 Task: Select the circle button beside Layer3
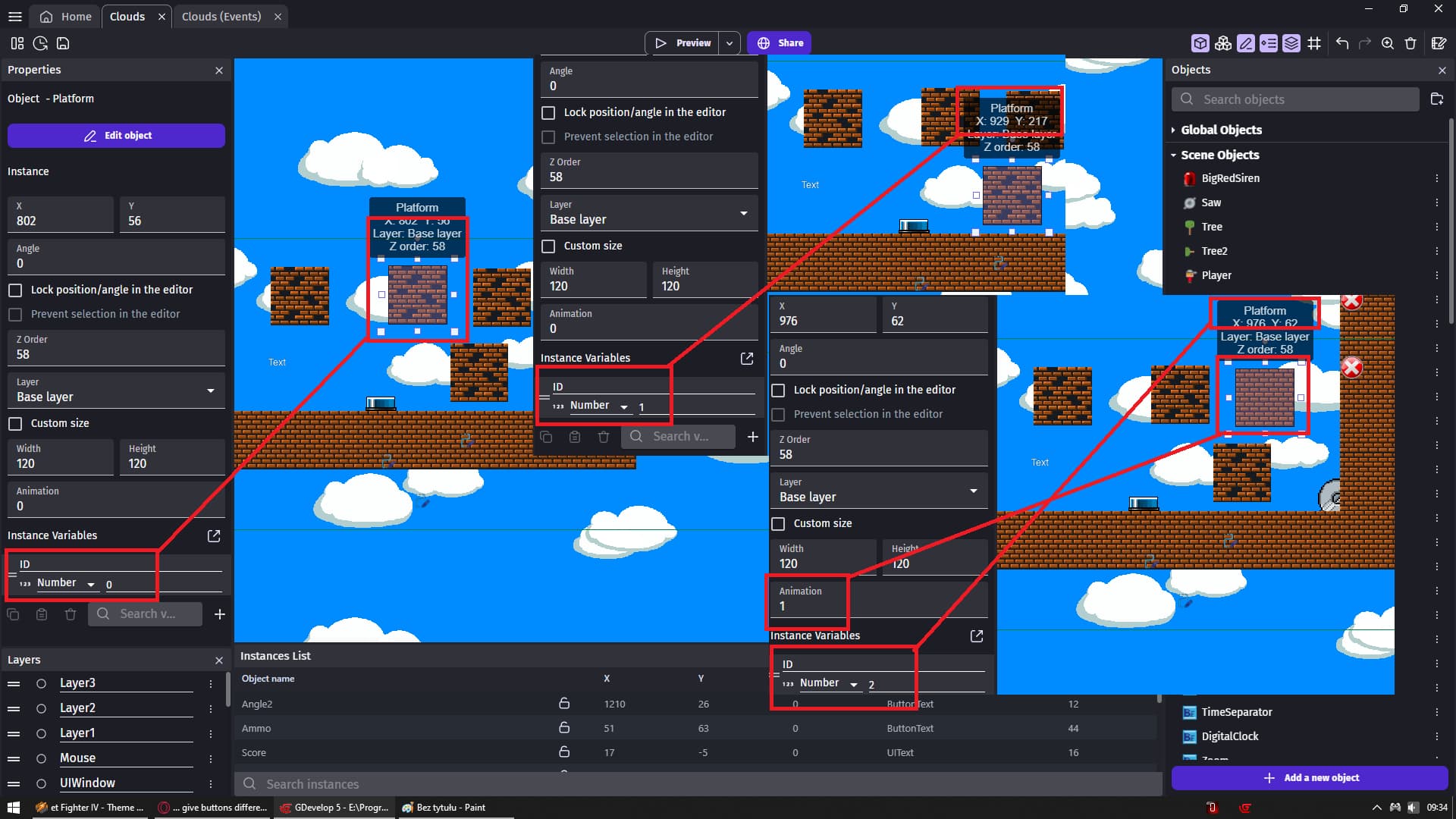pyautogui.click(x=41, y=683)
